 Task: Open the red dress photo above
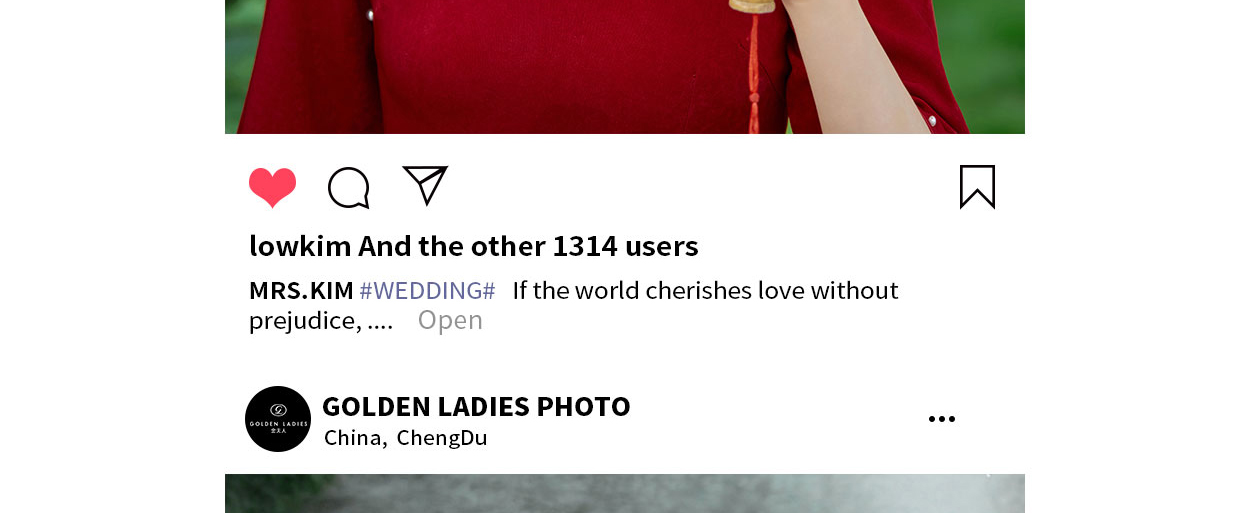625,67
